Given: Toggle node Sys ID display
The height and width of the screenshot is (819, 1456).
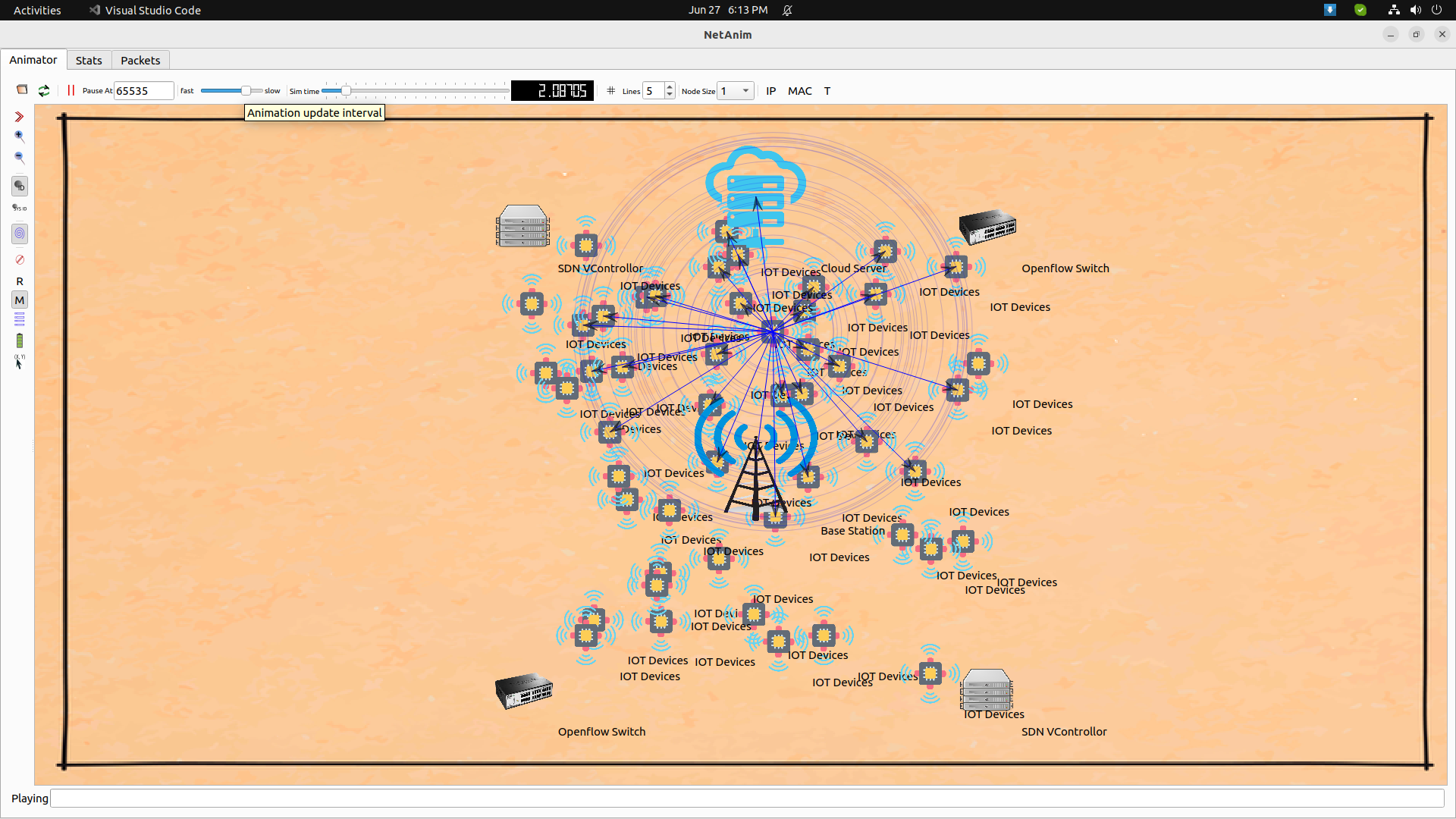Looking at the screenshot, I should (20, 208).
